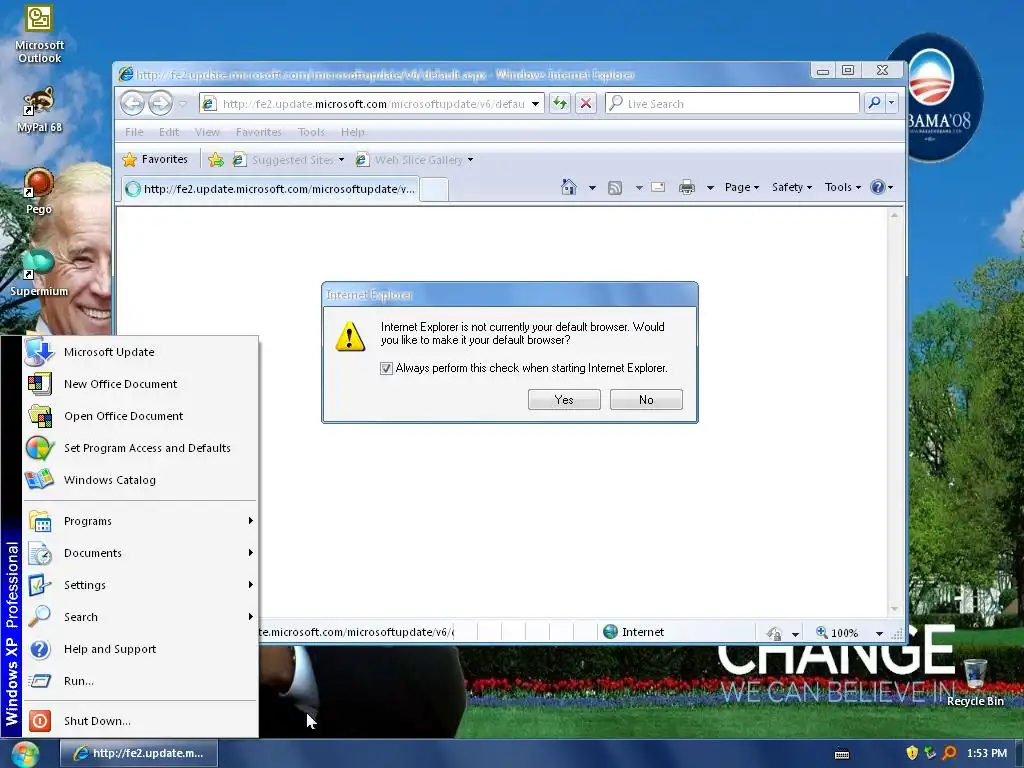Uncheck Always perform this check checkbox
The width and height of the screenshot is (1024, 768).
tap(386, 368)
